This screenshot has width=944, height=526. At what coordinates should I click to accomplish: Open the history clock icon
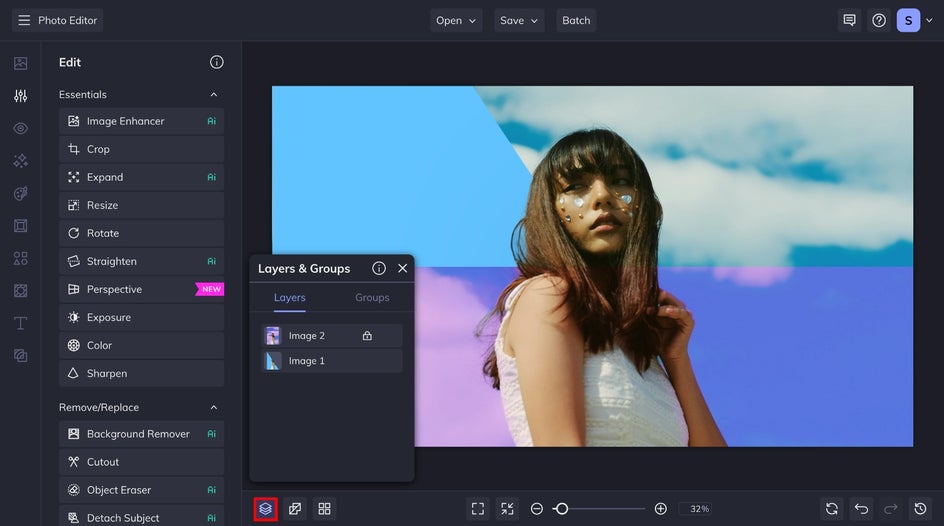pos(921,509)
